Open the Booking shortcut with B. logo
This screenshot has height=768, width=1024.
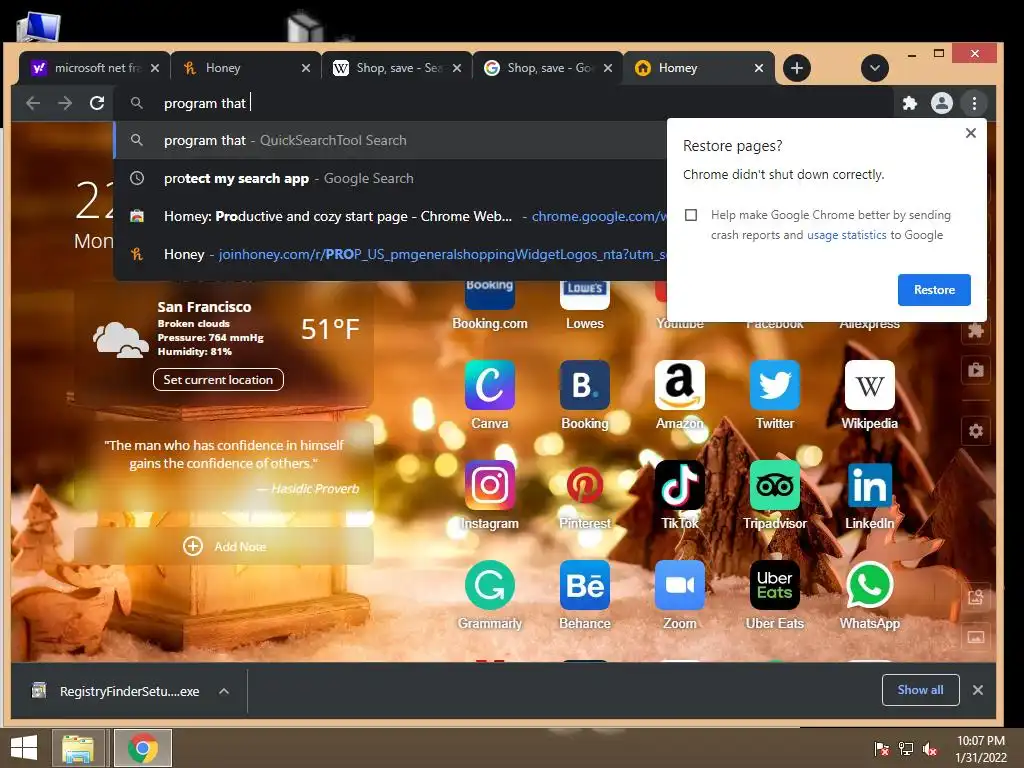584,385
